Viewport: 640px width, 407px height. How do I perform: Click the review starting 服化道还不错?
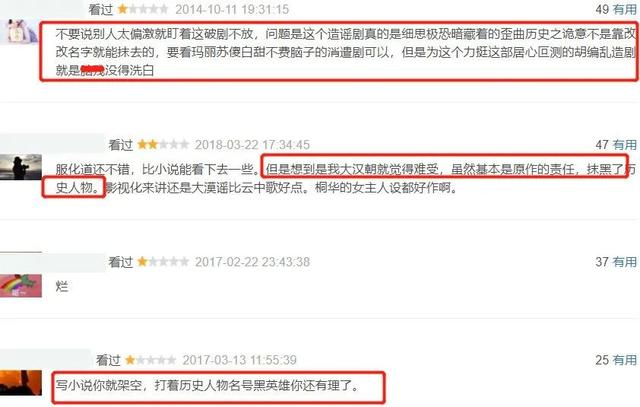tap(345, 178)
